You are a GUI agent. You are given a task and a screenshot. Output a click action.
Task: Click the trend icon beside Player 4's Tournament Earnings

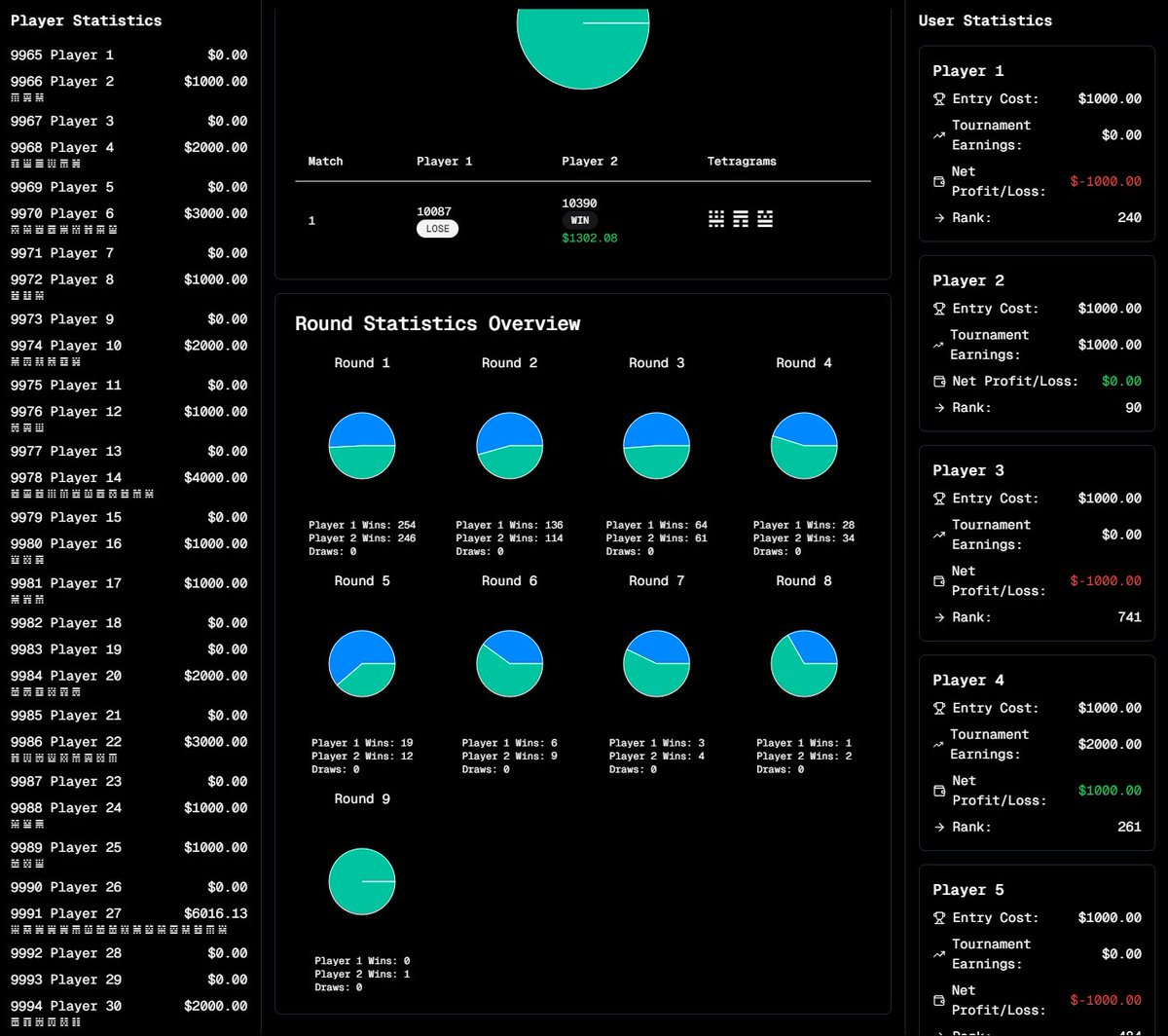coord(939,745)
